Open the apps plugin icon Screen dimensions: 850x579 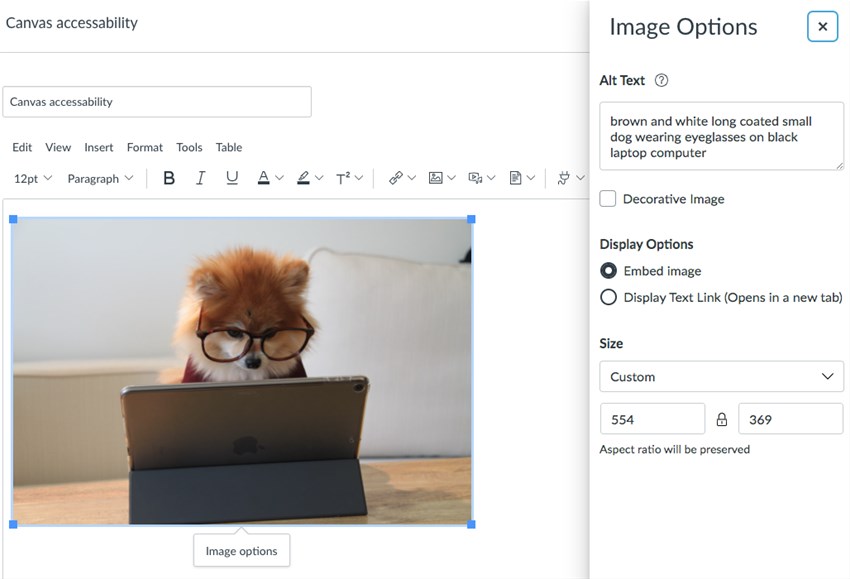pos(563,178)
